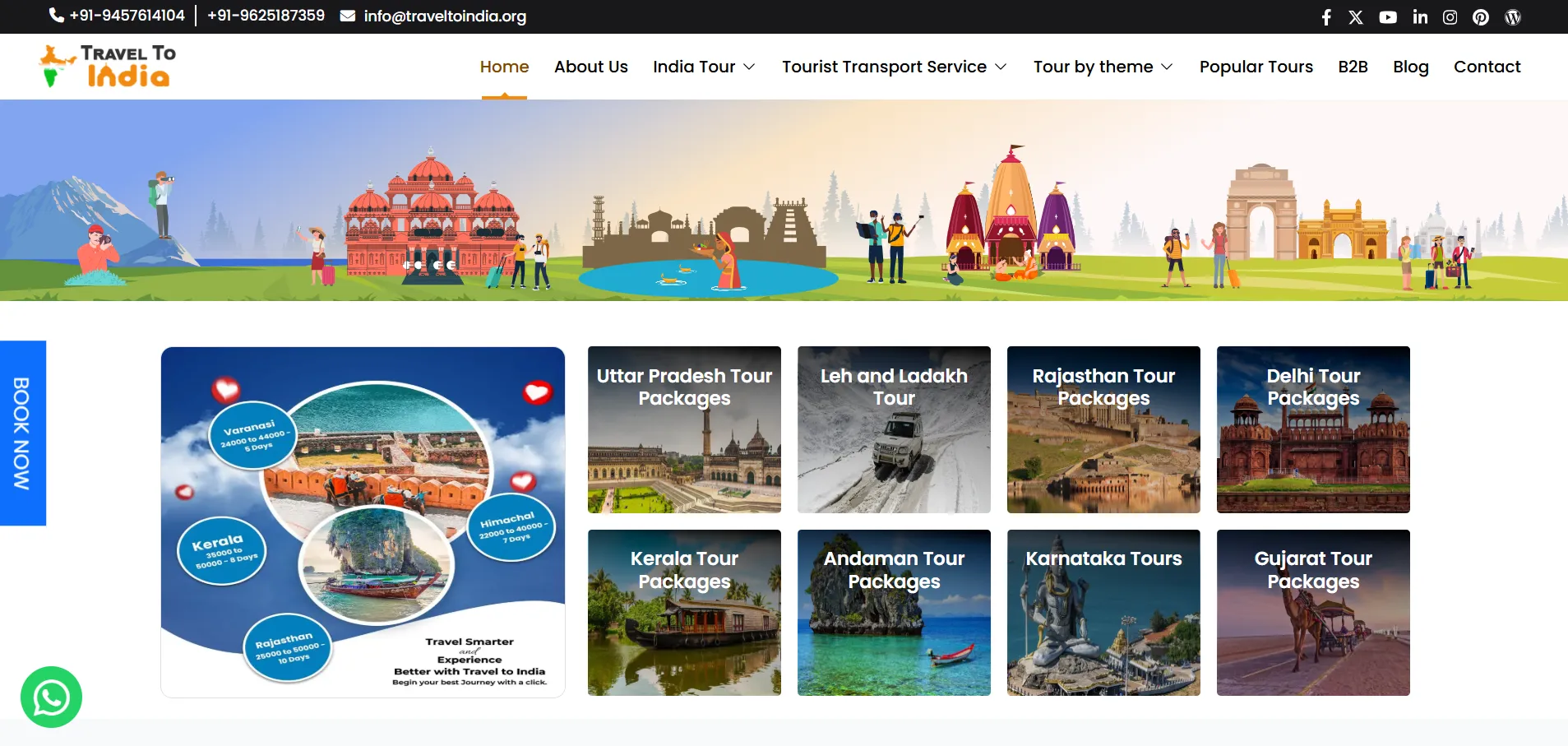Open the X (Twitter) social icon

[x=1356, y=17]
